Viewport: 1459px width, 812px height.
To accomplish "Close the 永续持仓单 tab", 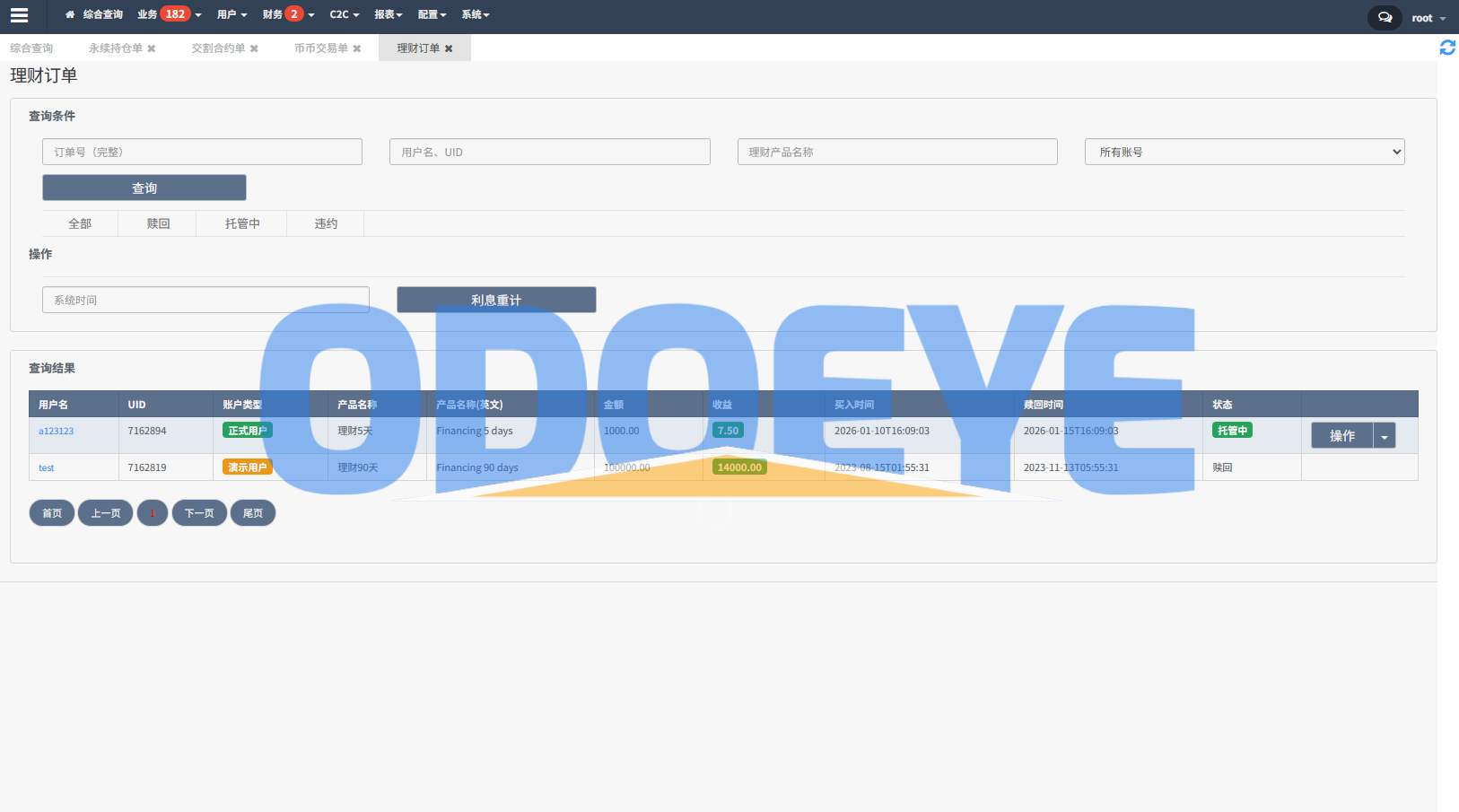I will 152,48.
